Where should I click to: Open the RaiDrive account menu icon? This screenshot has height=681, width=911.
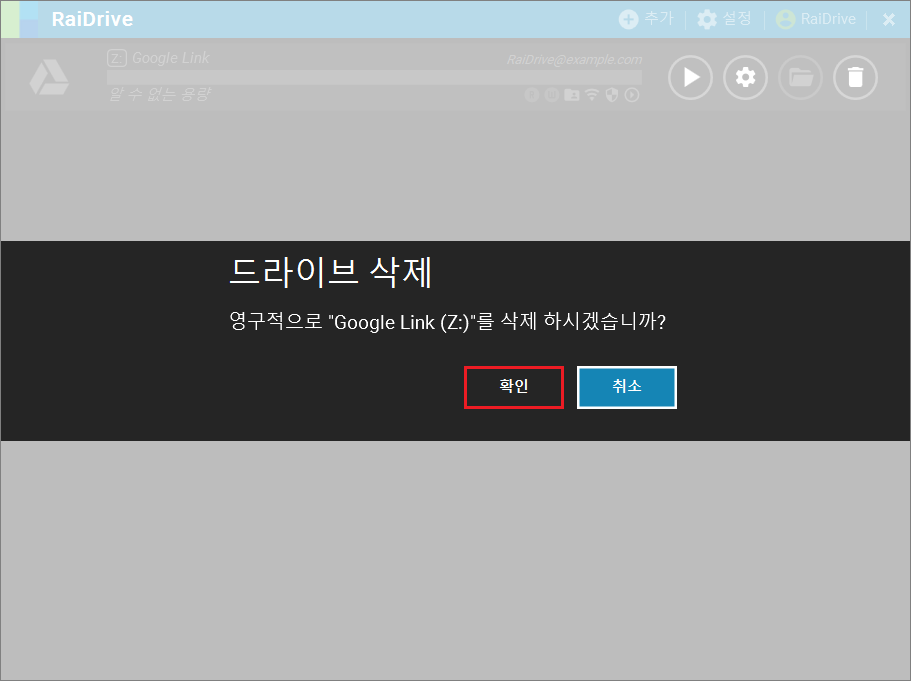(785, 19)
